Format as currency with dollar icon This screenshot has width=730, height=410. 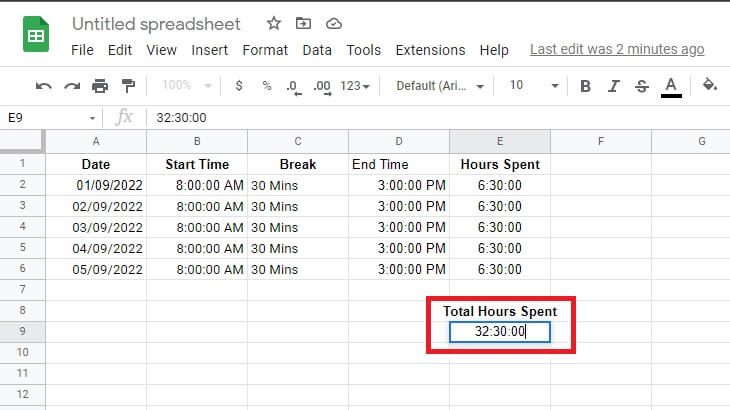(239, 86)
